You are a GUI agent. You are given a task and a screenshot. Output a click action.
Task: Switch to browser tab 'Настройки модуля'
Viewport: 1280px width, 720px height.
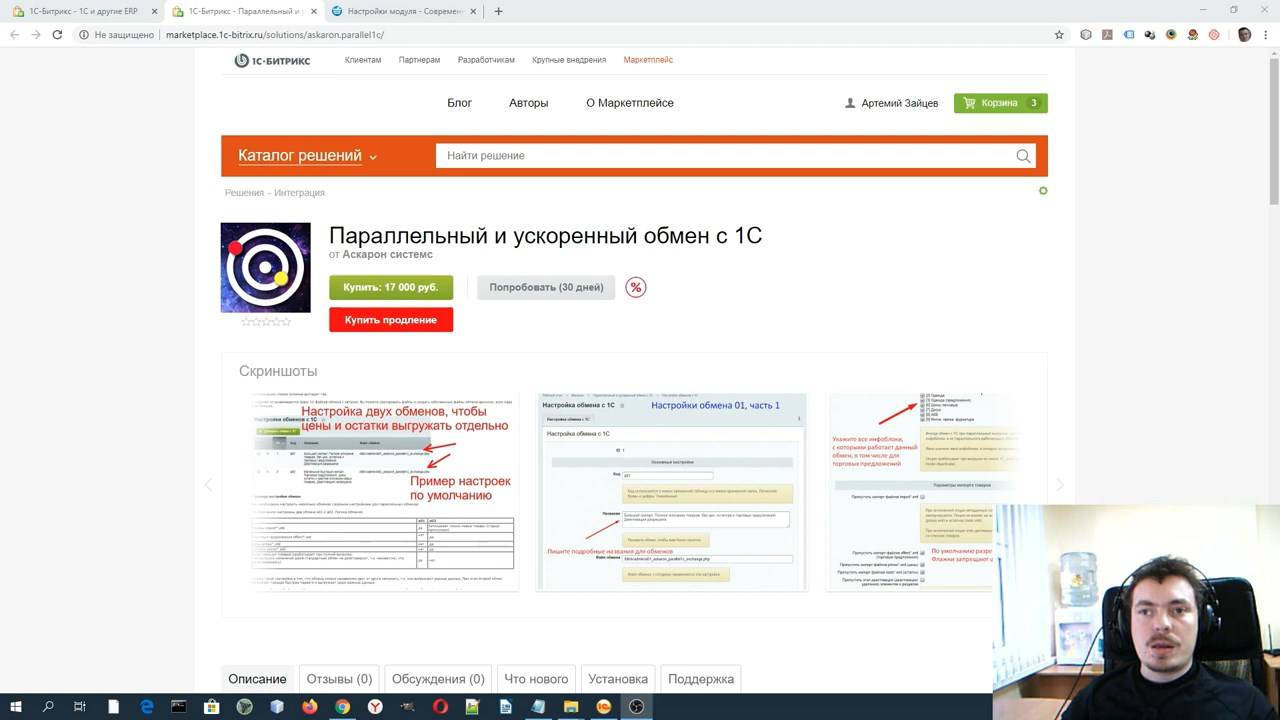pos(404,11)
